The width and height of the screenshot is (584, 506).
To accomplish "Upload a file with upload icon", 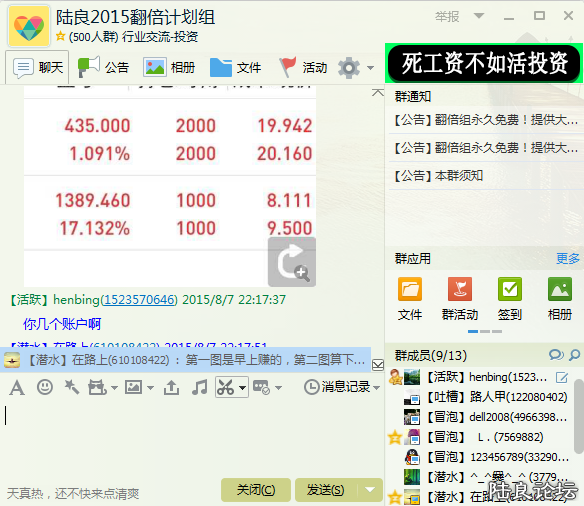I will coord(171,388).
